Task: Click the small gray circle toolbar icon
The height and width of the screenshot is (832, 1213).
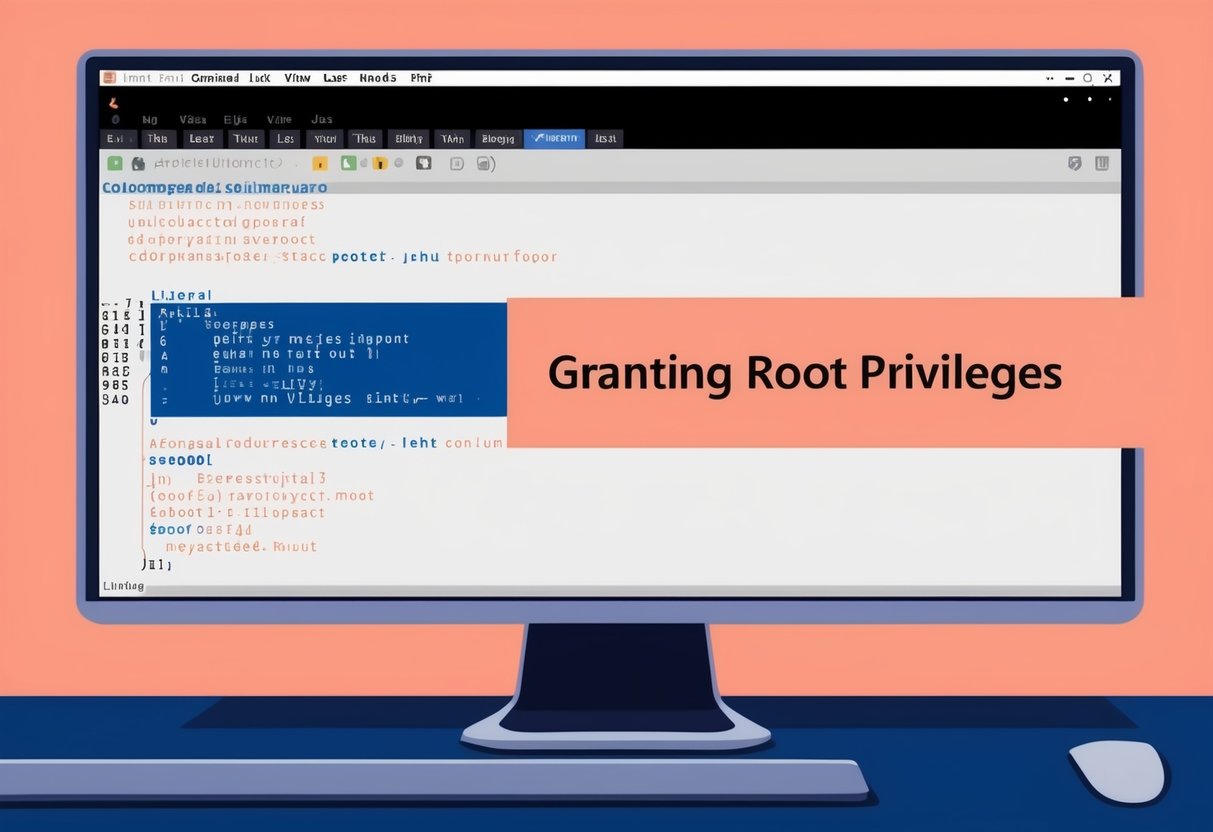Action: (399, 163)
